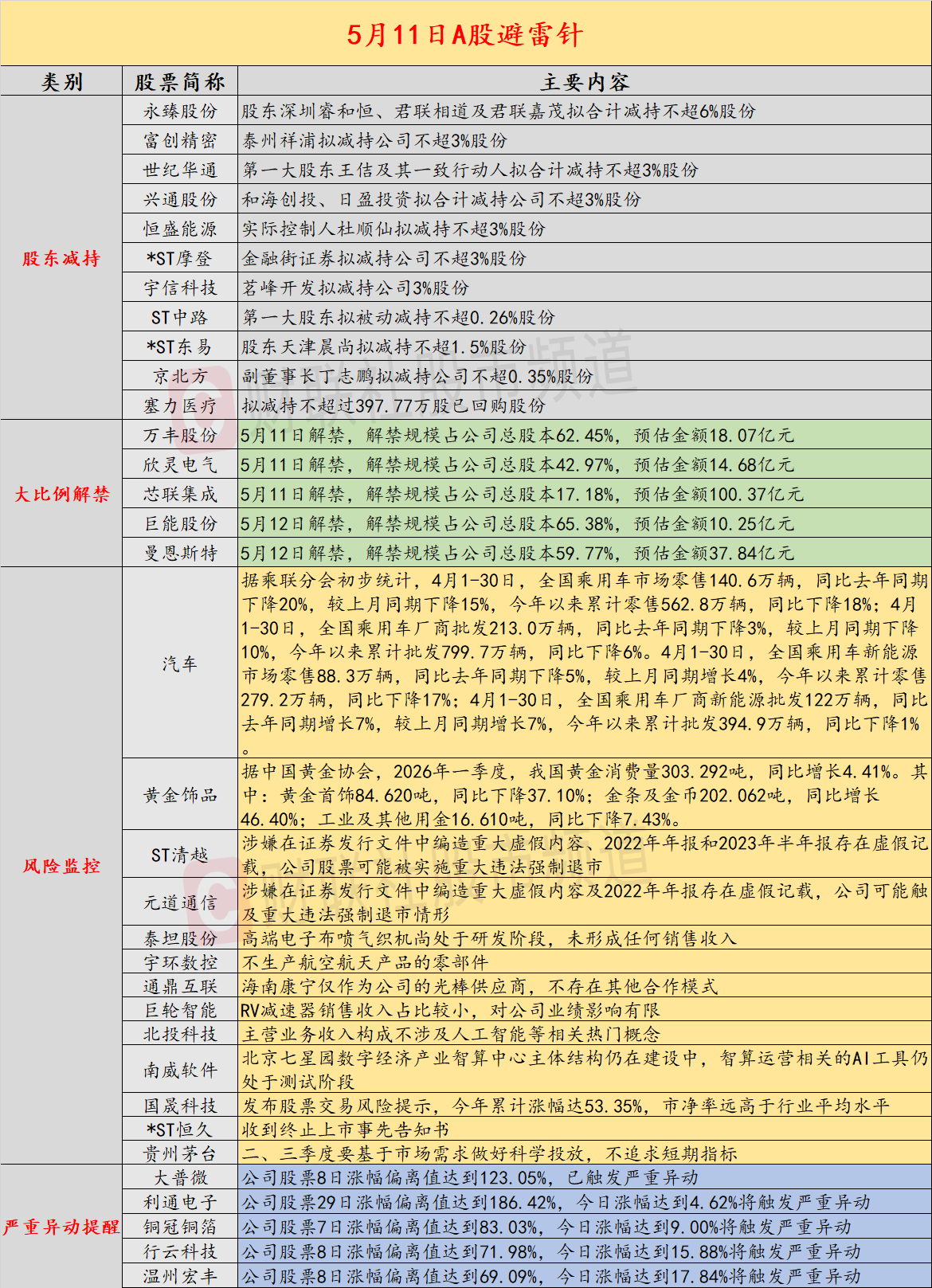Select stock name 兴通股份
This screenshot has width=932, height=1288.
tap(180, 200)
